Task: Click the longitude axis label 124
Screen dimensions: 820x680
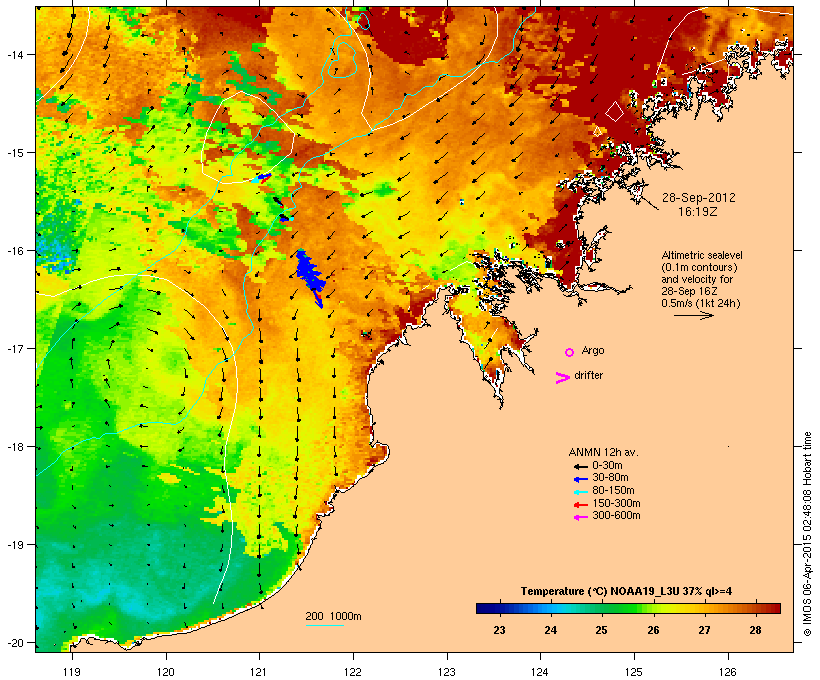Action: [x=540, y=672]
